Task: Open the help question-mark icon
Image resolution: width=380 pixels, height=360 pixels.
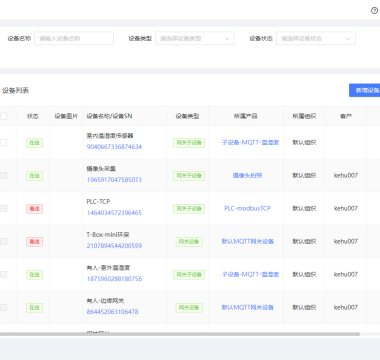Action: tap(374, 11)
